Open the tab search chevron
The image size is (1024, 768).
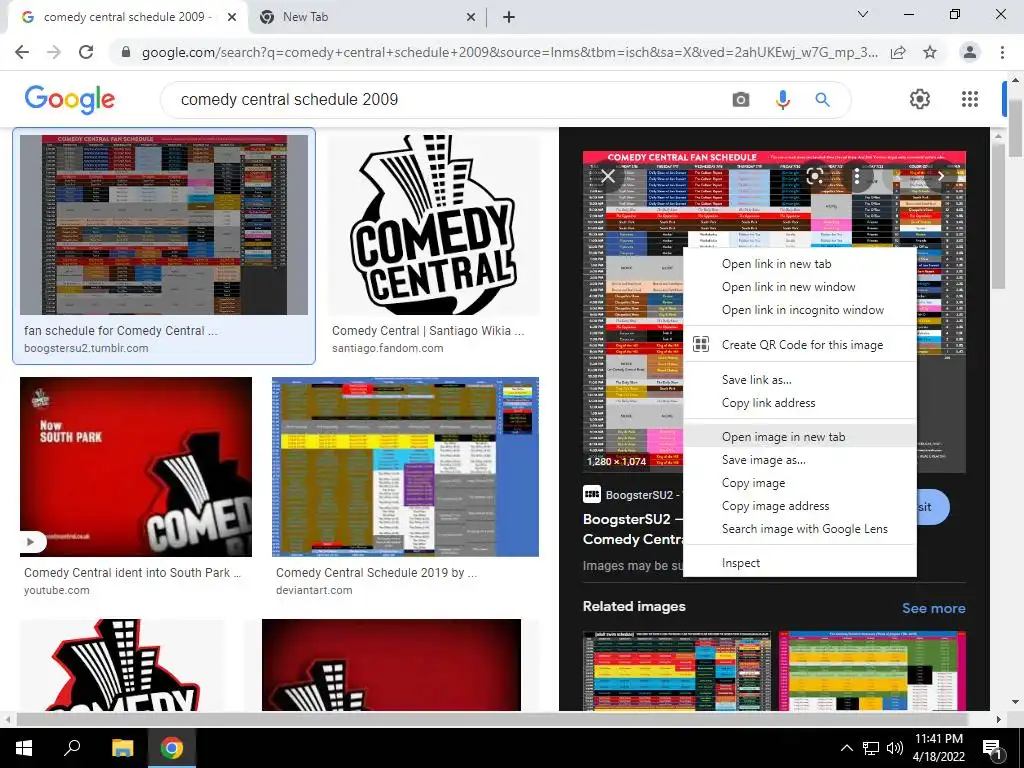point(863,14)
